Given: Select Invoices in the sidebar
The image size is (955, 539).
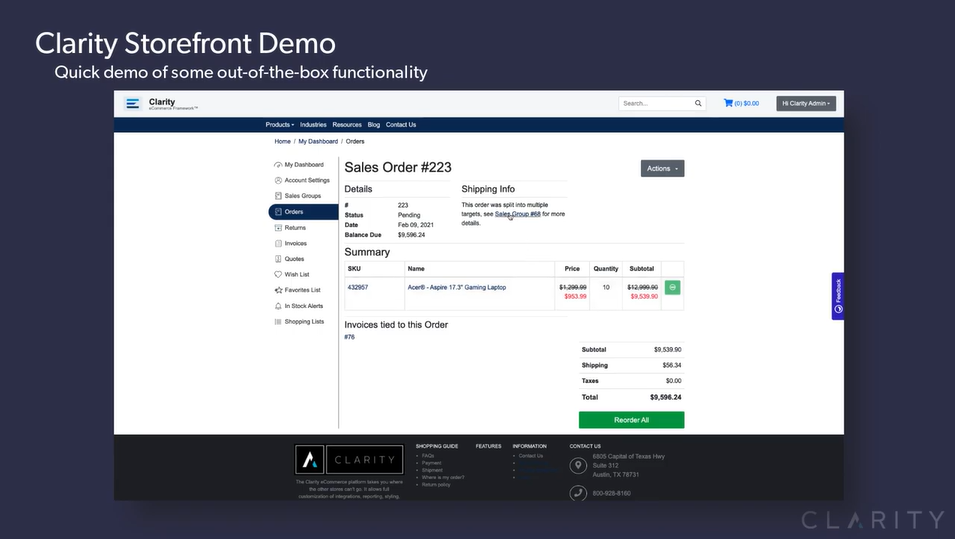Looking at the screenshot, I should (x=295, y=244).
